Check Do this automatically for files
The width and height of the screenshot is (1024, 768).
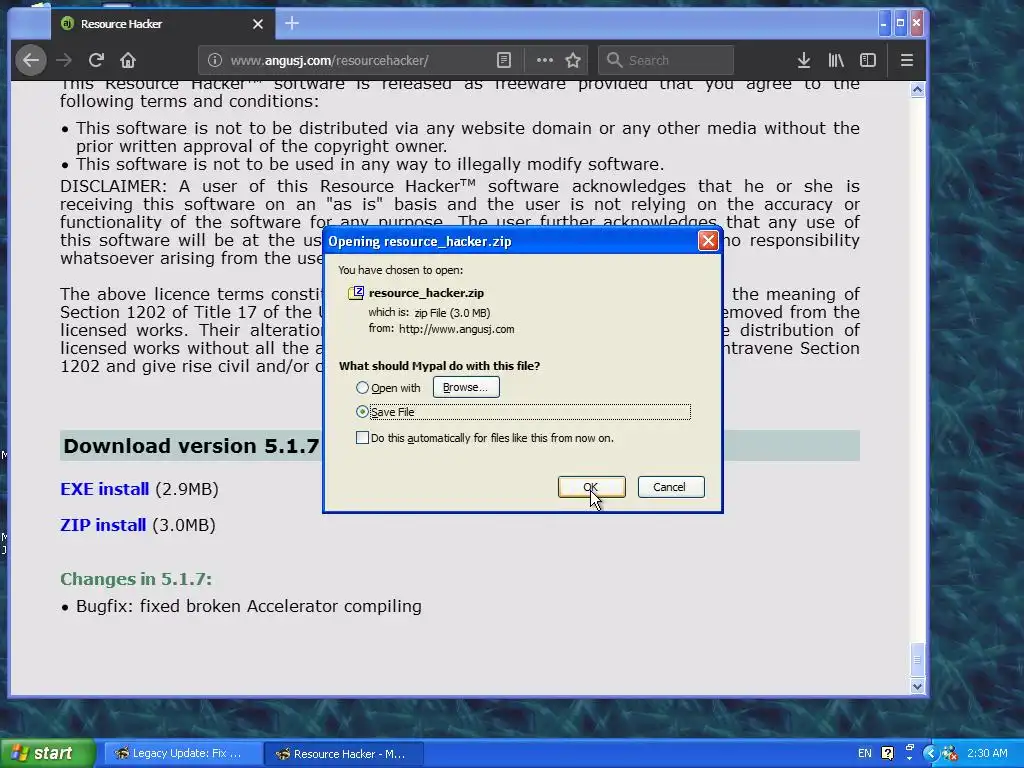[362, 438]
